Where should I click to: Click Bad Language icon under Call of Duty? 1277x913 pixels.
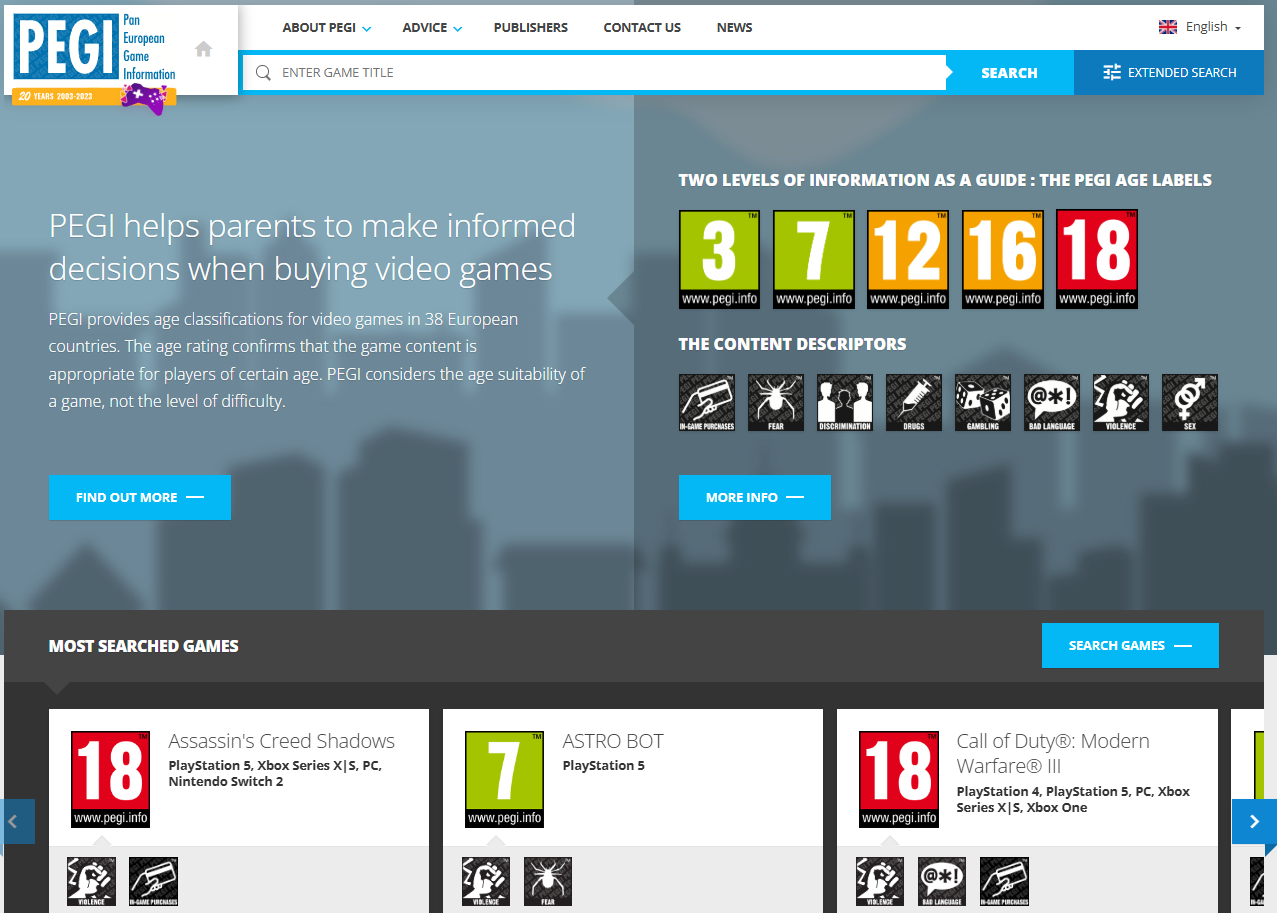[942, 882]
